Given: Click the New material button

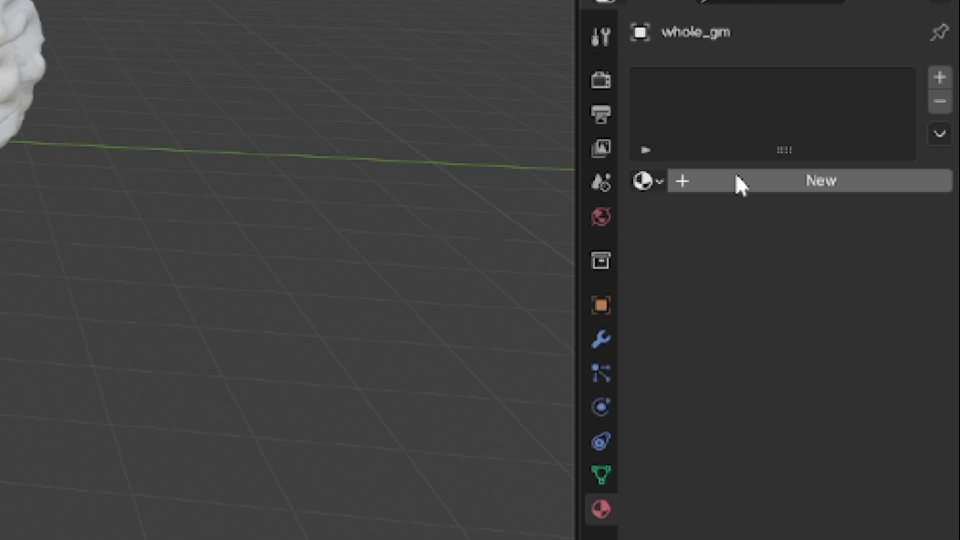Looking at the screenshot, I should pyautogui.click(x=809, y=181).
